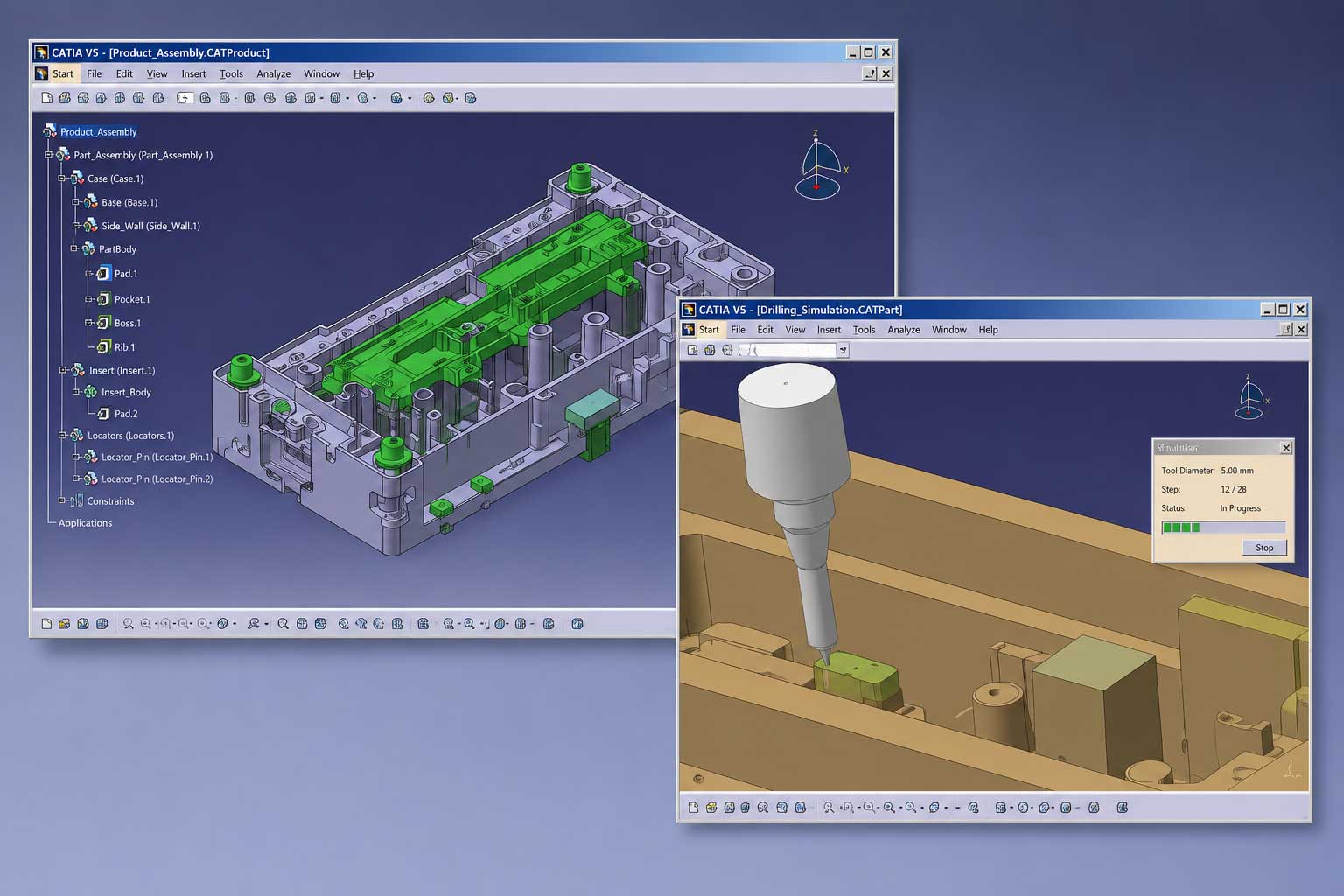Expand the Locator_Pin (Locator_Pin.1) node
1344x896 pixels.
pos(76,457)
